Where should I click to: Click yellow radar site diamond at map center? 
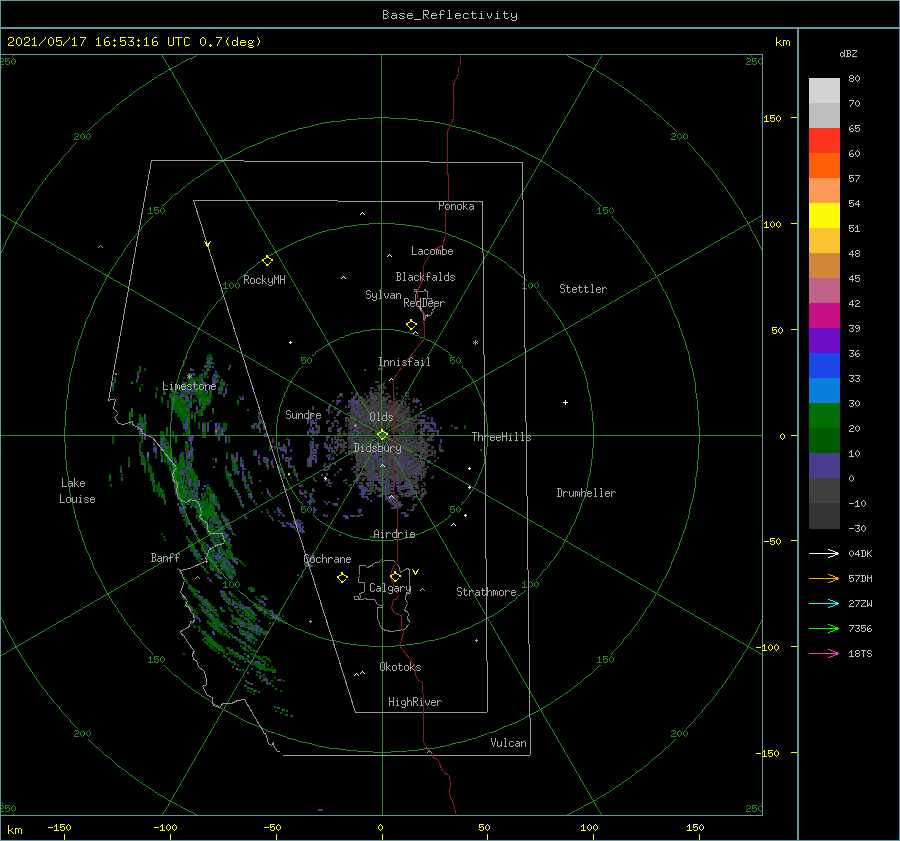tap(382, 435)
